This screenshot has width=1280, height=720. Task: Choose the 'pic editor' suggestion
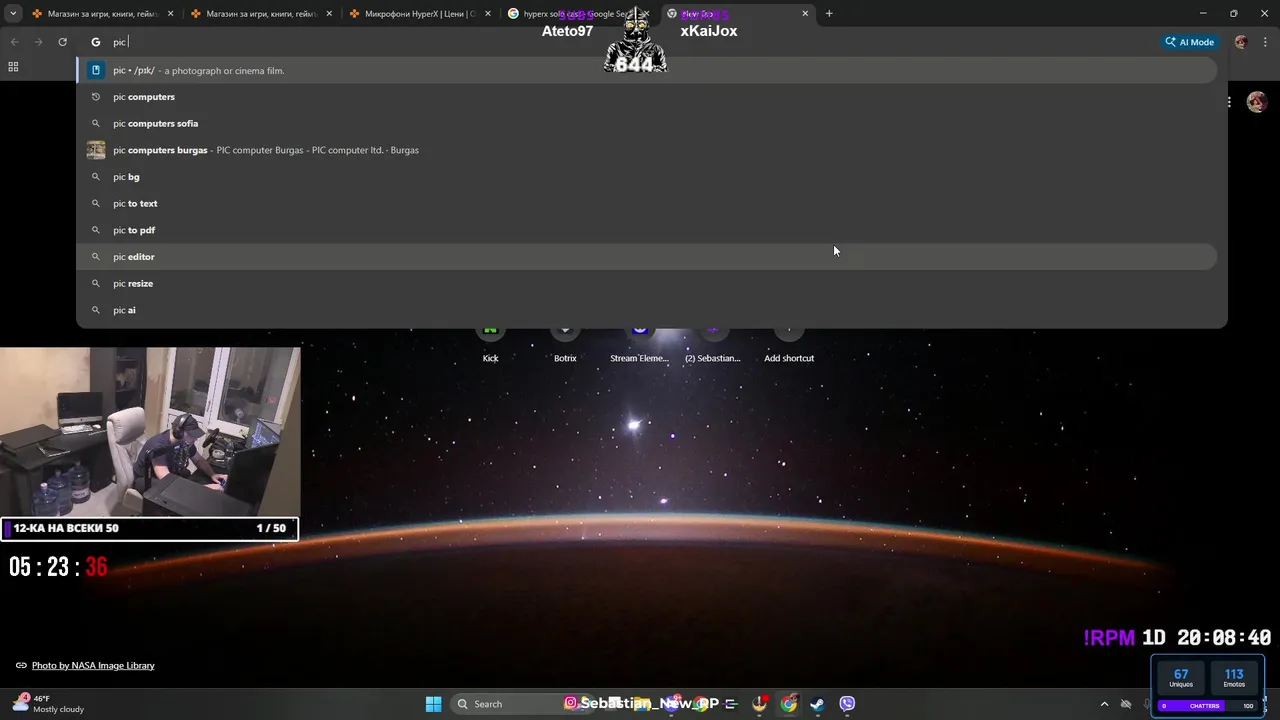pos(647,257)
